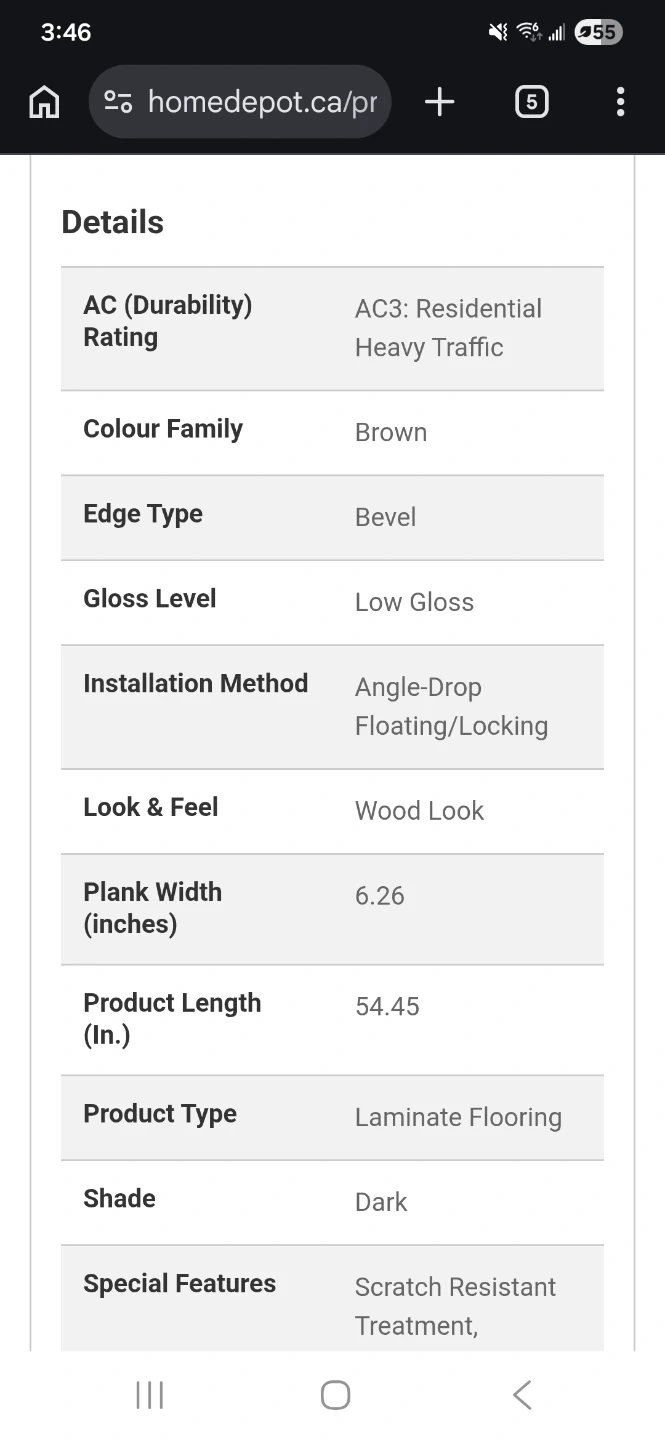
Task: Select the Laminate Flooring product type text
Action: click(458, 1118)
